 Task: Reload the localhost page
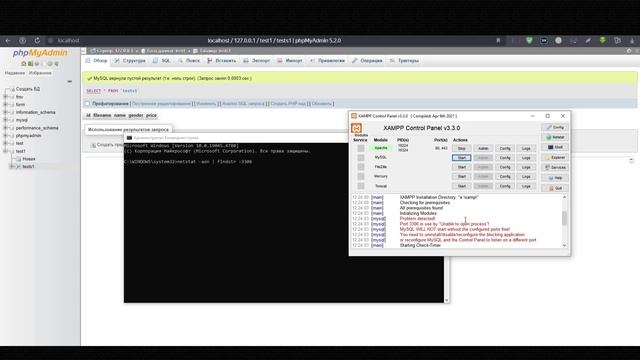pos(37,40)
